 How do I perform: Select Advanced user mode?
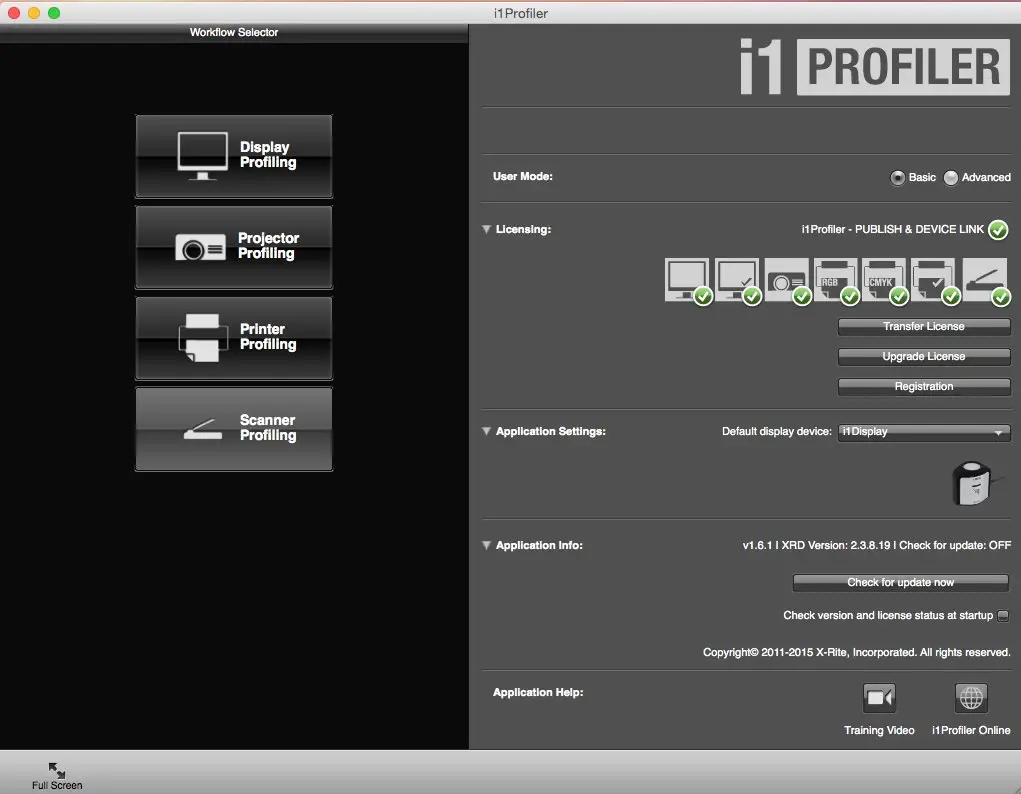point(951,177)
